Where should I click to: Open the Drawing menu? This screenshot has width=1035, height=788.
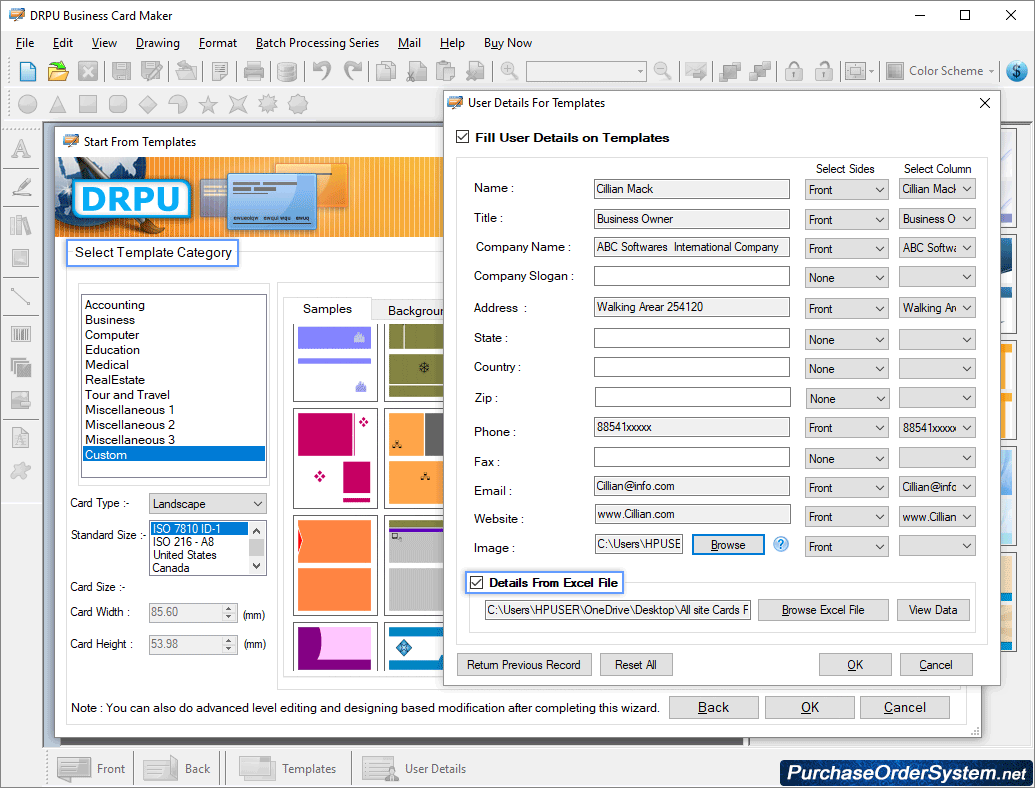pos(158,43)
